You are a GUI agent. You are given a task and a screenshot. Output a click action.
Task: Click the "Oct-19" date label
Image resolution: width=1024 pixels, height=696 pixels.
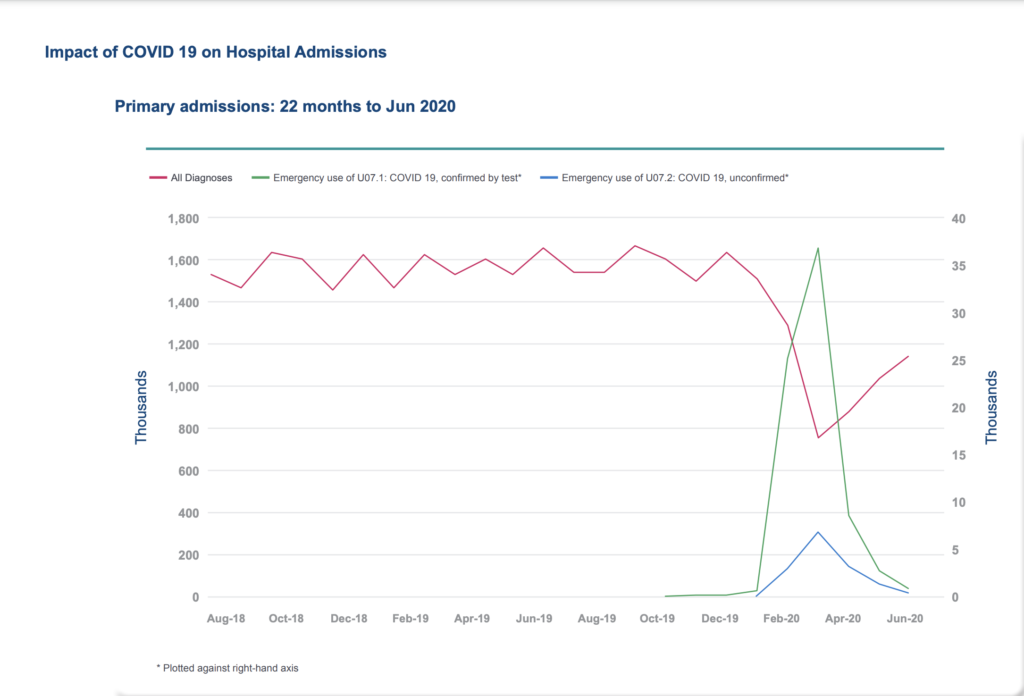point(657,618)
